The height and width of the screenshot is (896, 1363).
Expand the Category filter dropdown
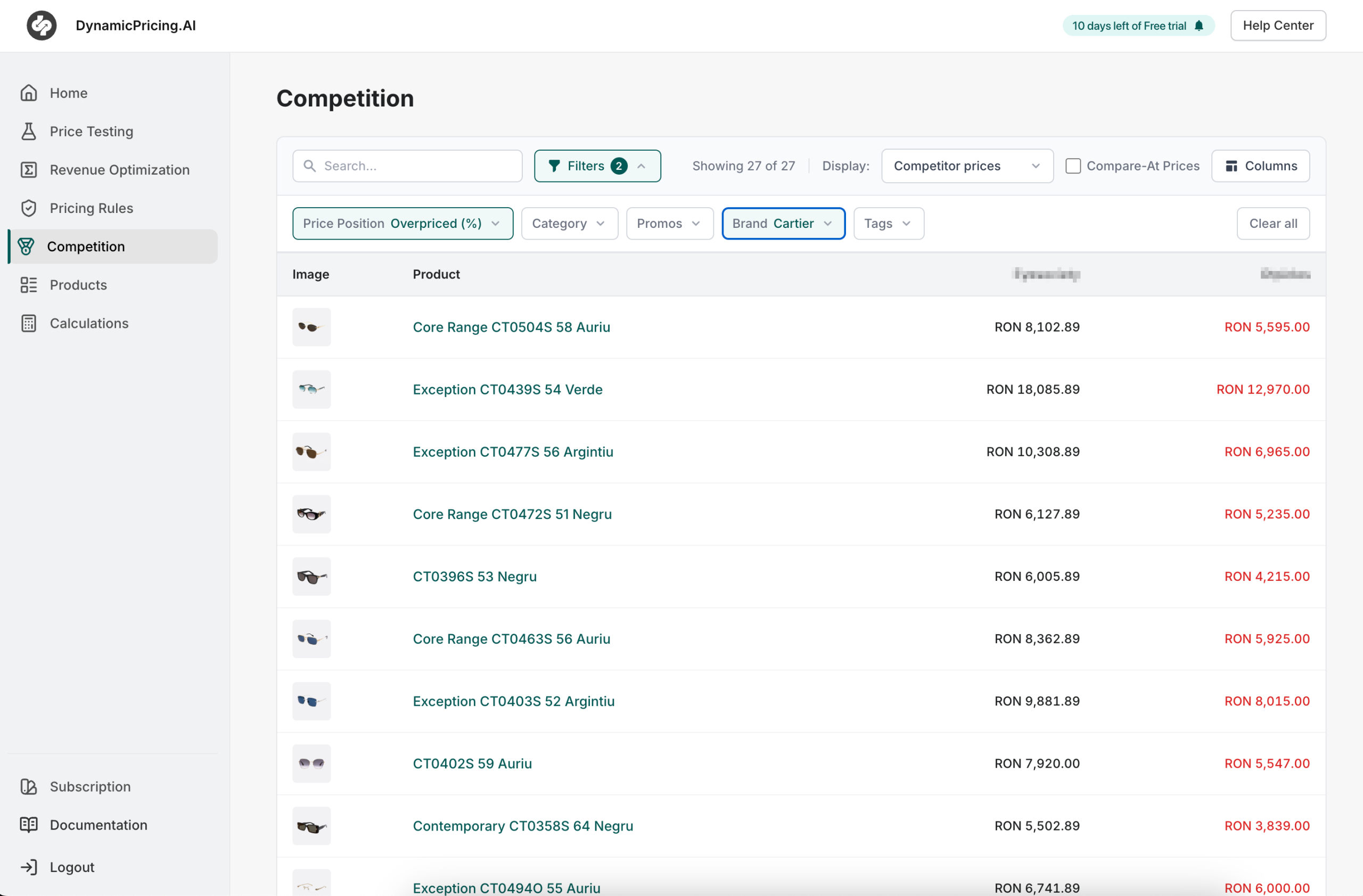point(569,223)
